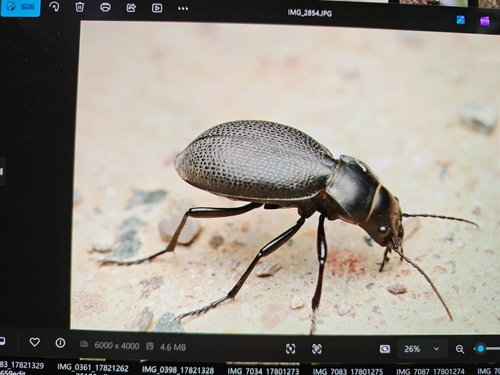Click the 4.6 MB file size text

click(173, 347)
